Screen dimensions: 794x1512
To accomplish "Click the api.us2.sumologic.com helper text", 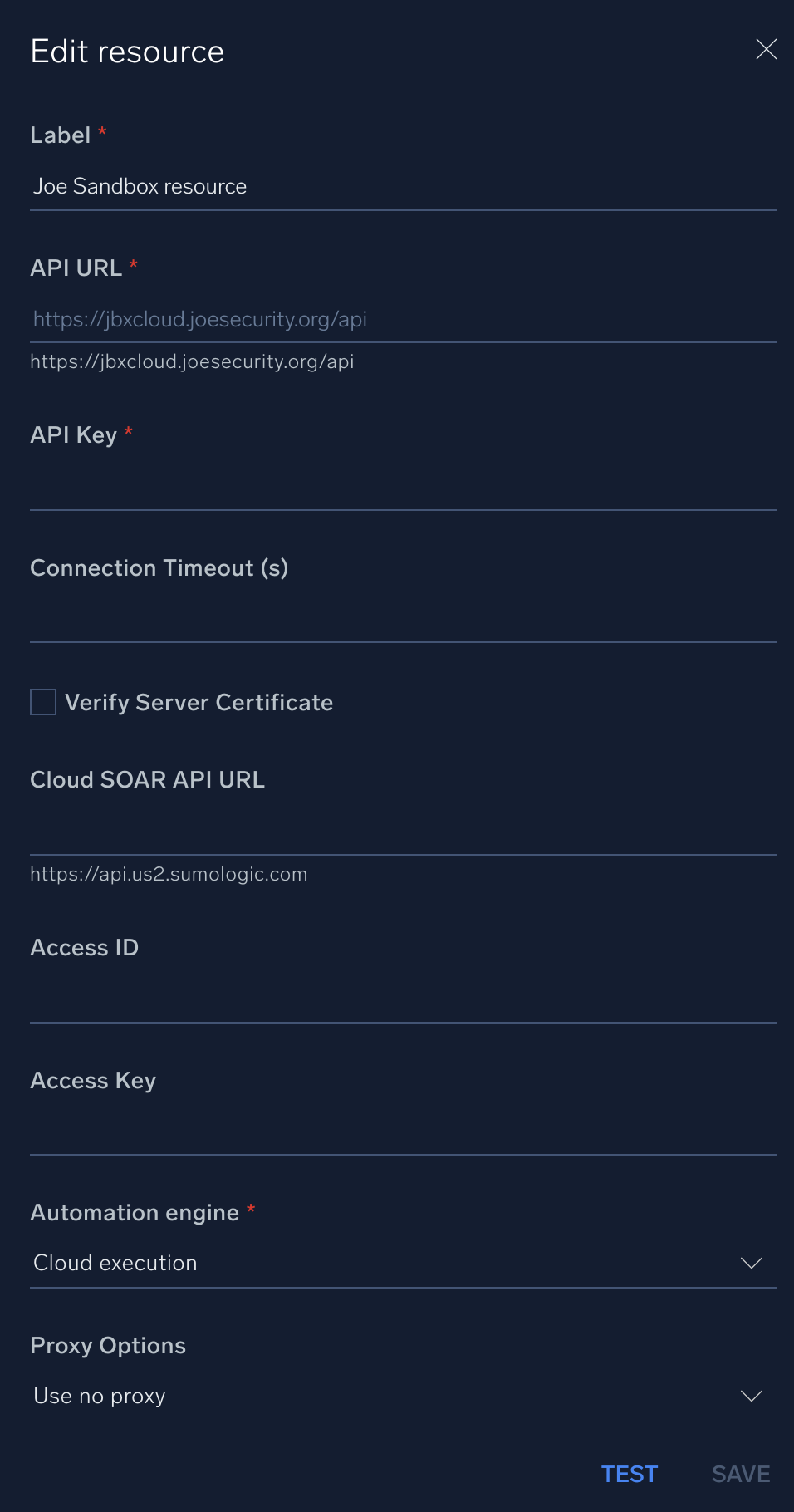I will tap(169, 874).
